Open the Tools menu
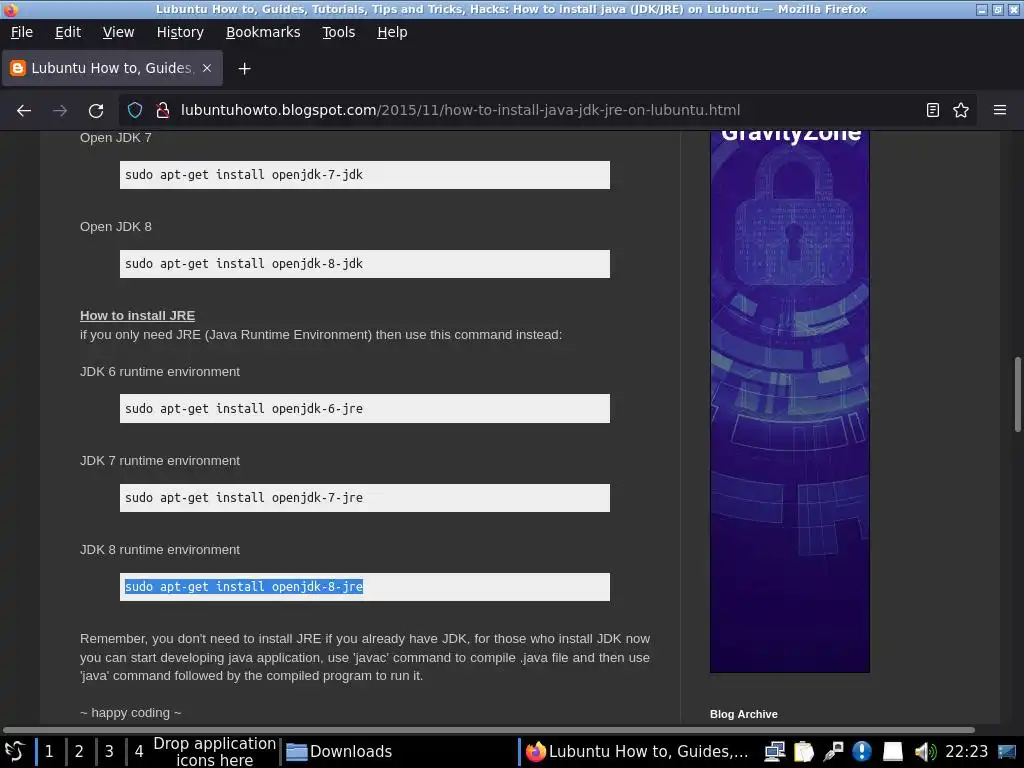Viewport: 1024px width, 768px height. [x=339, y=32]
